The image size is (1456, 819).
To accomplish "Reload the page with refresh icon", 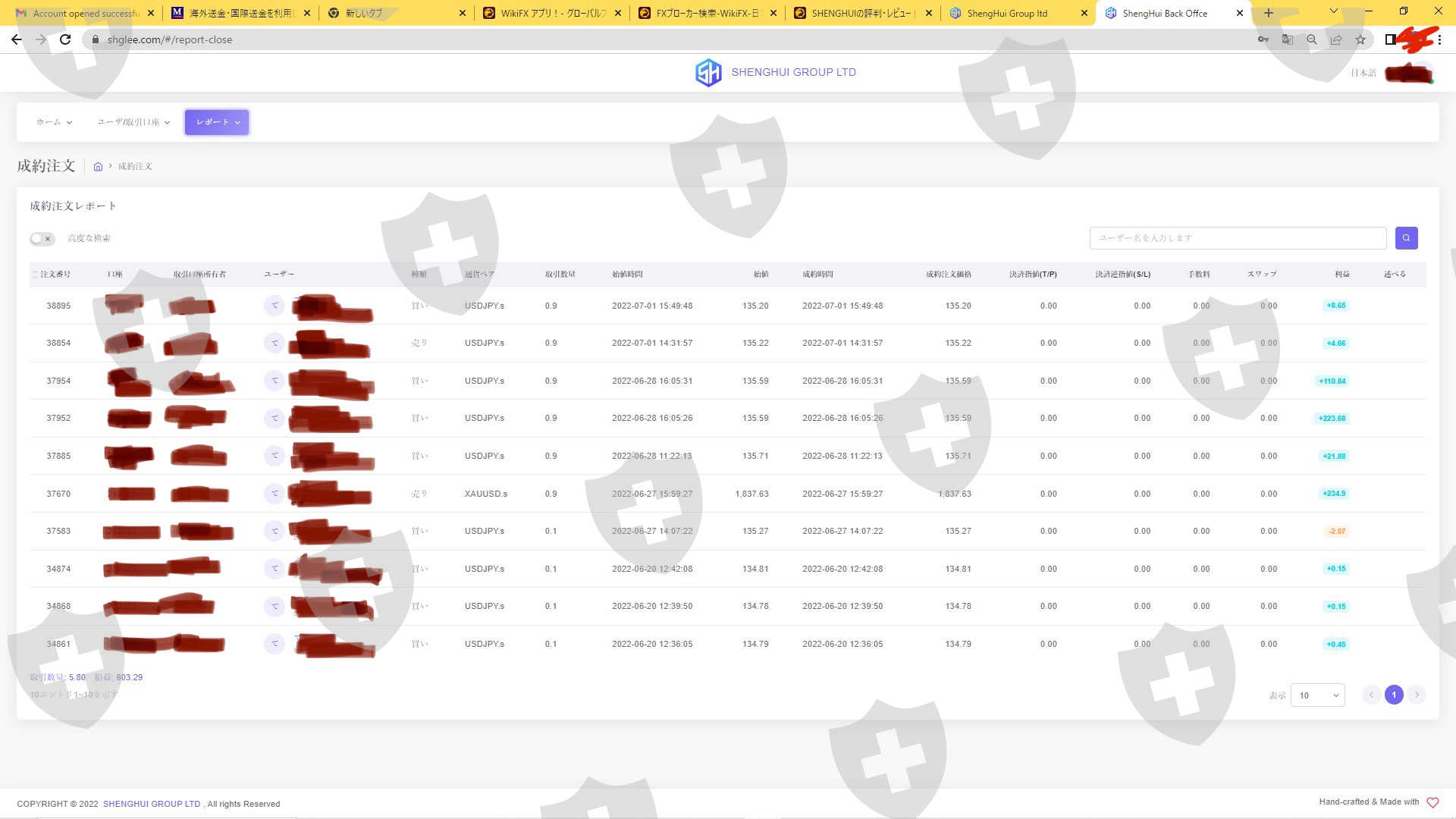I will point(65,39).
